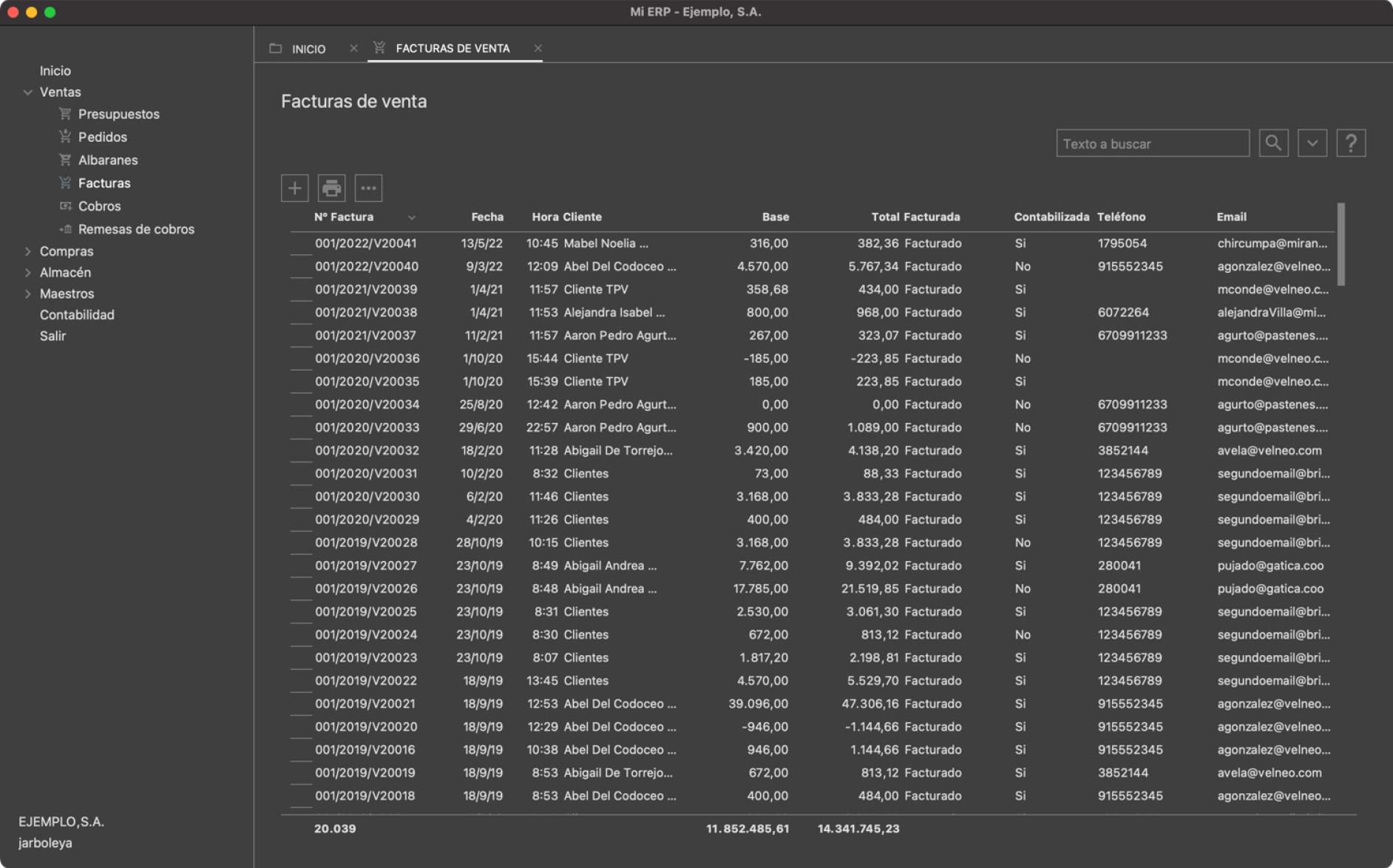Click the Cobros icon in sidebar
This screenshot has width=1393, height=868.
65,206
